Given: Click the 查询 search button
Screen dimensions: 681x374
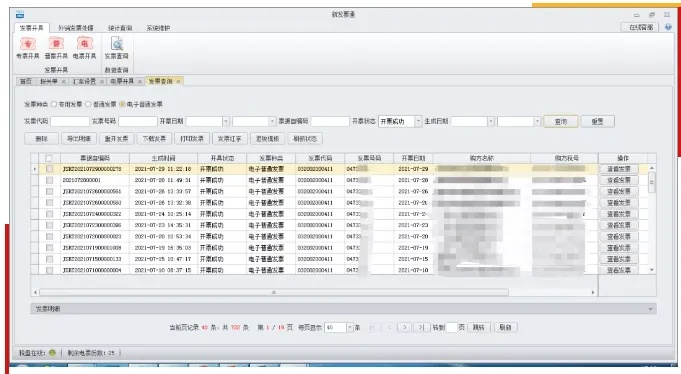Looking at the screenshot, I should (561, 122).
